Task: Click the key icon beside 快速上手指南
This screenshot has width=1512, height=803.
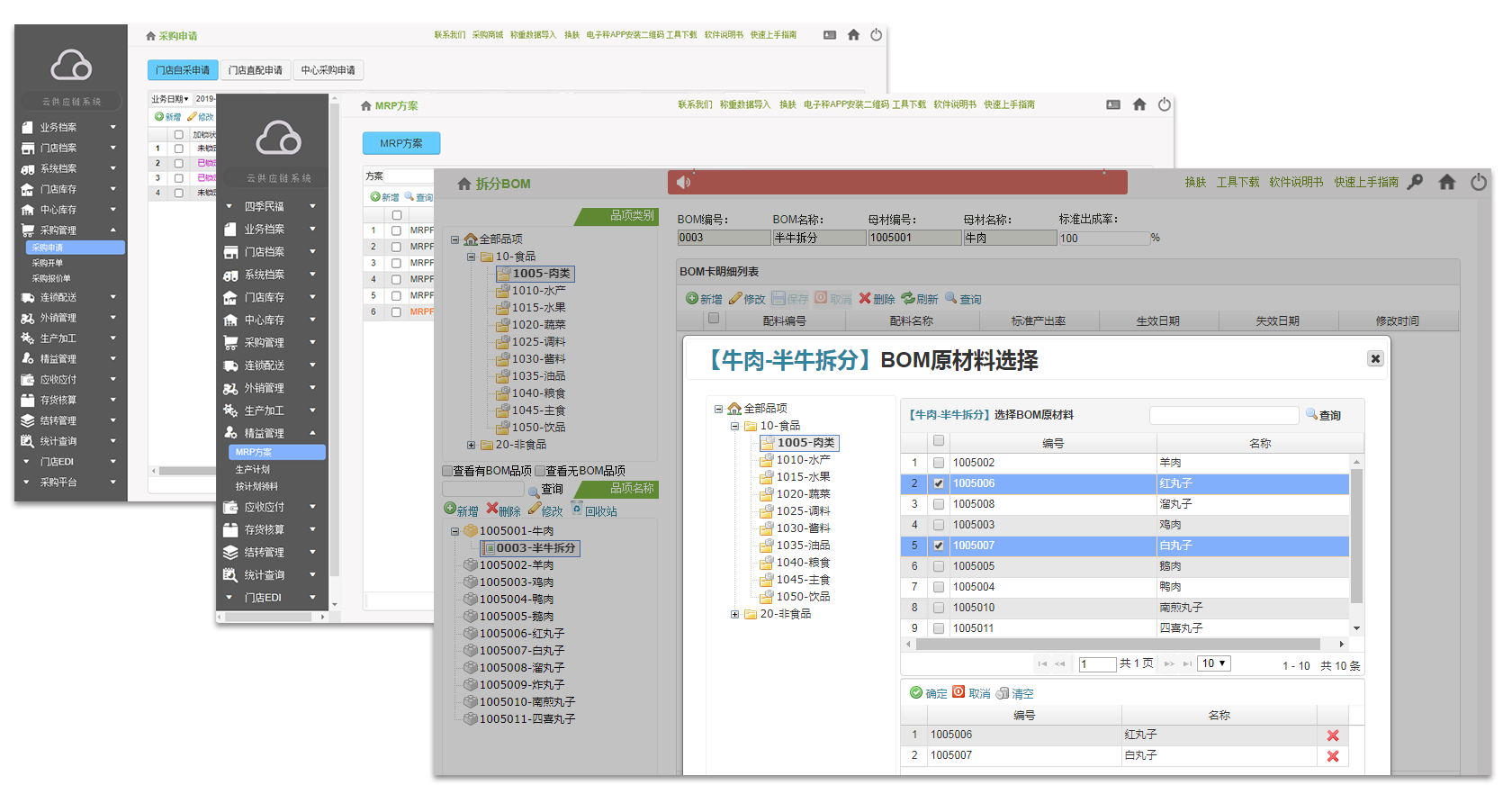Action: click(x=1415, y=182)
